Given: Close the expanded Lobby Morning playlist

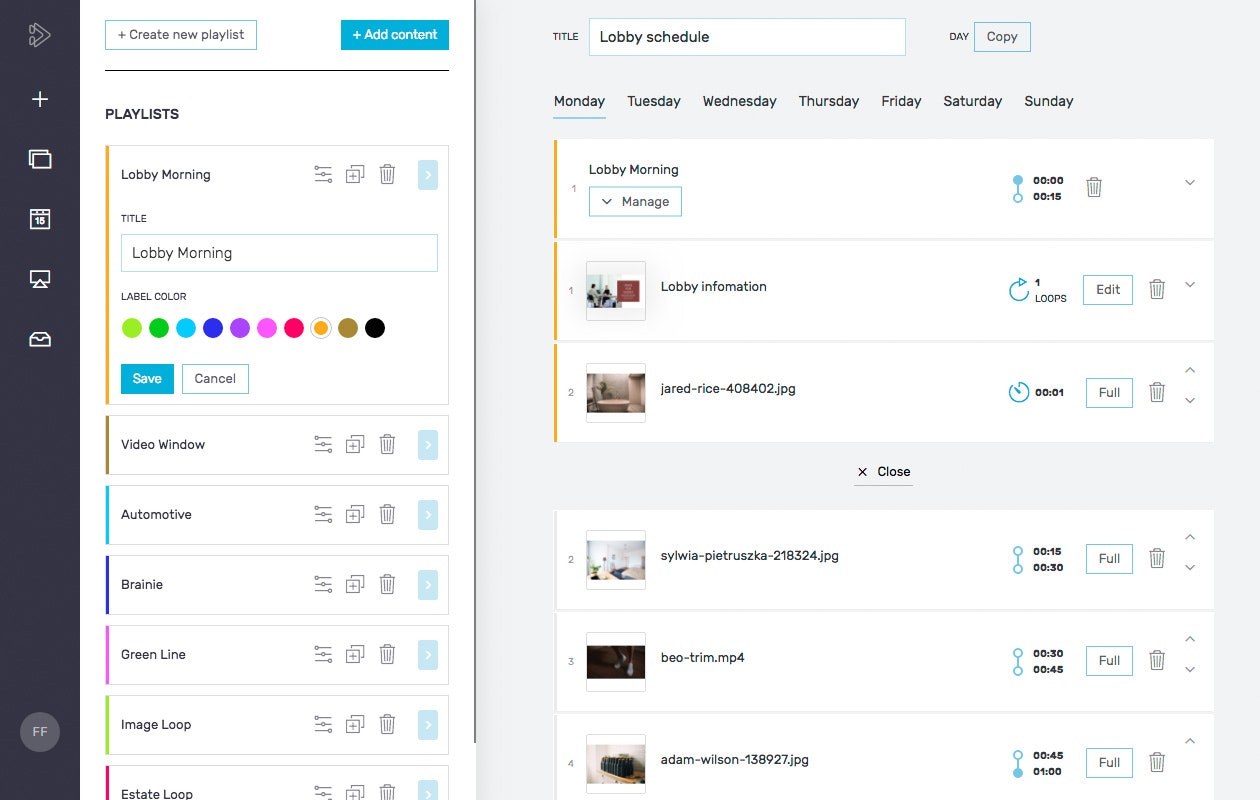Looking at the screenshot, I should (x=884, y=472).
